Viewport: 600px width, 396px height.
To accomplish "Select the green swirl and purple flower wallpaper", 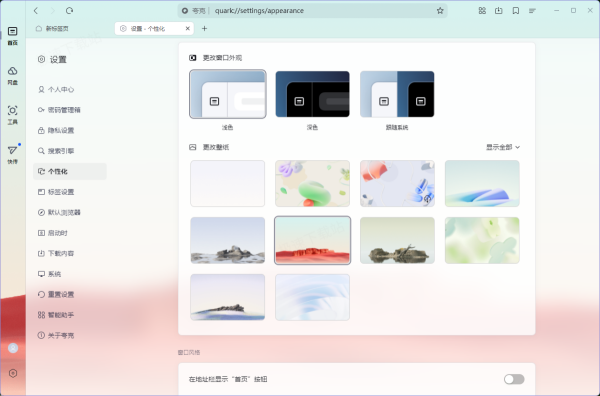I will pyautogui.click(x=312, y=184).
